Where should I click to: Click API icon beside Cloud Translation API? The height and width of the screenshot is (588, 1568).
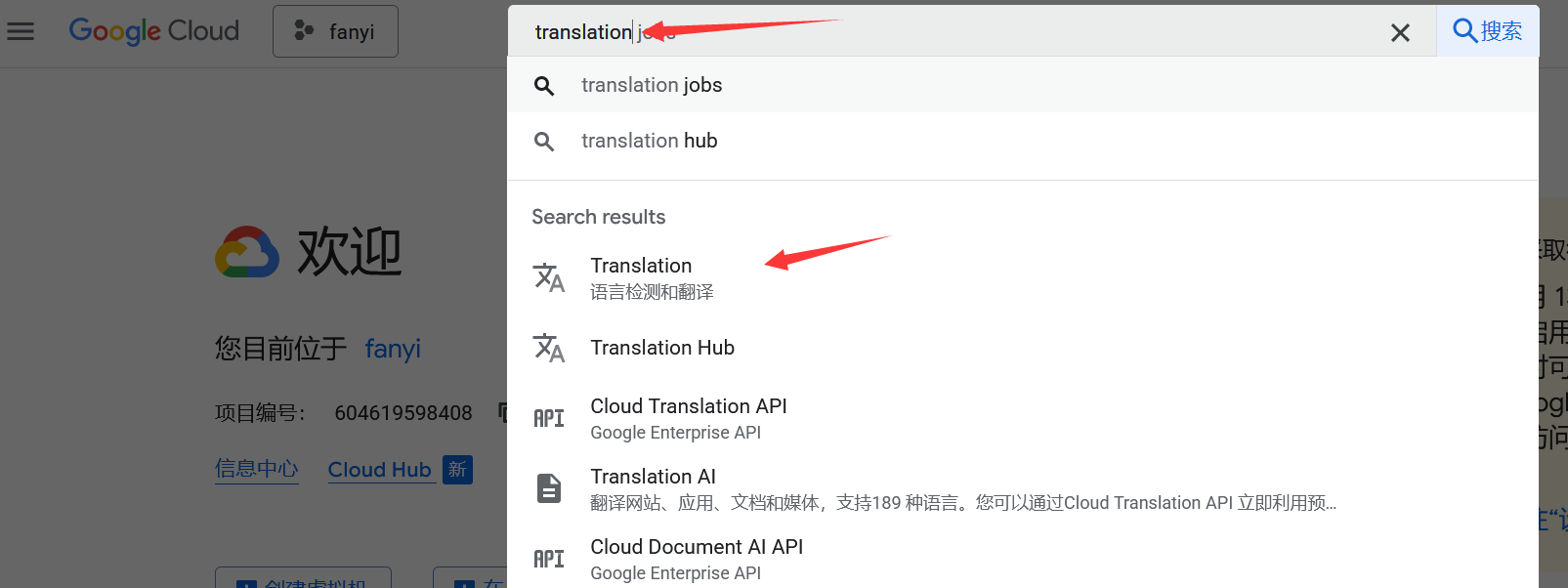coord(549,418)
